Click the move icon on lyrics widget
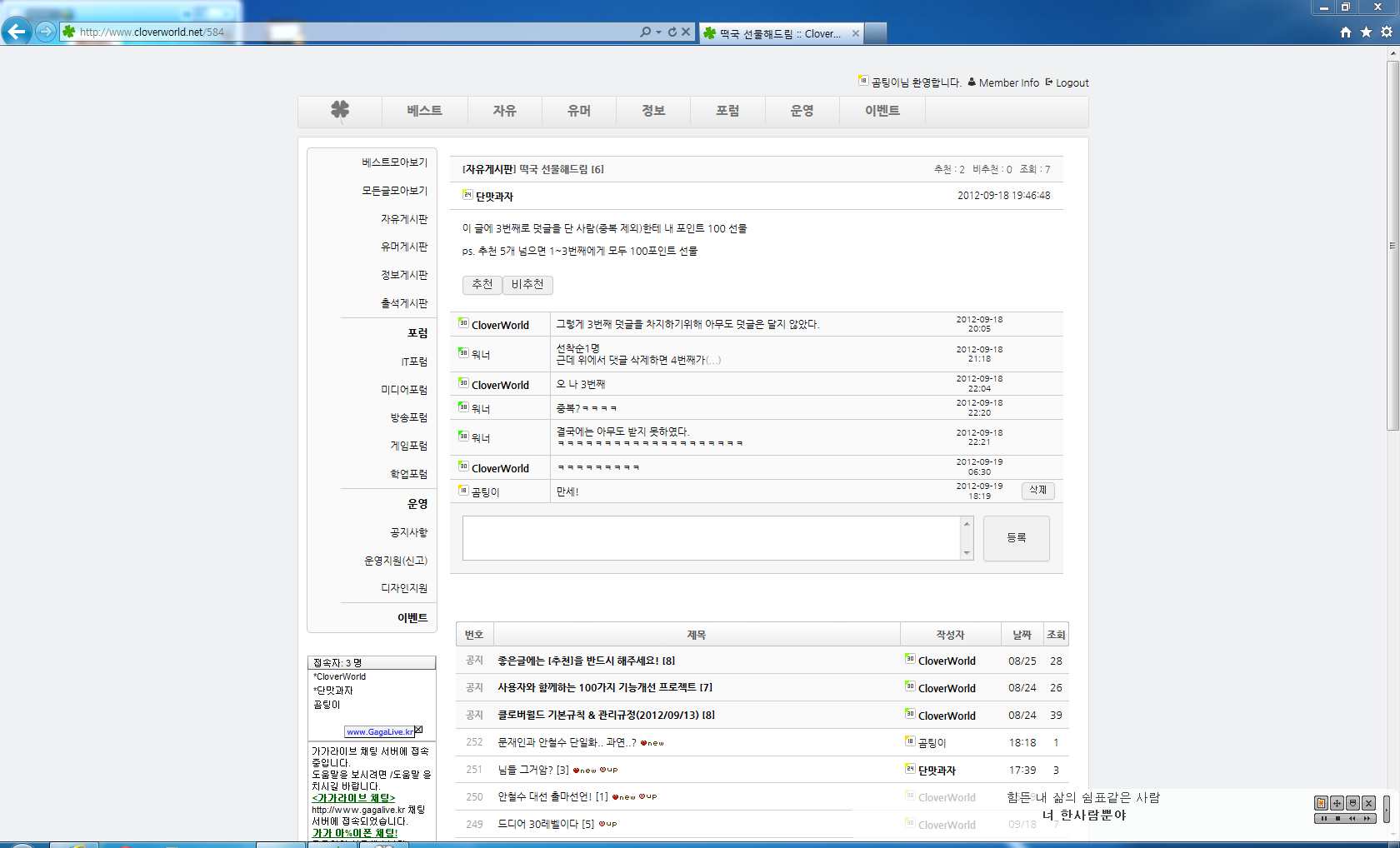1400x848 pixels. [1337, 803]
